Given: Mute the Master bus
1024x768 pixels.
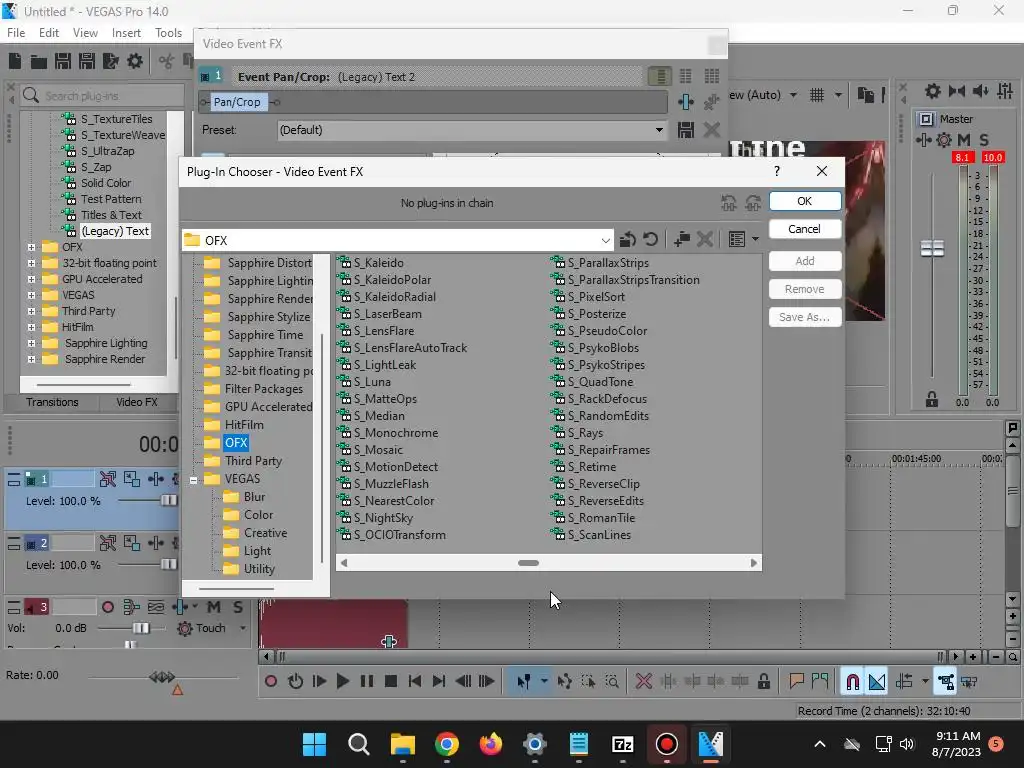Looking at the screenshot, I should point(964,140).
